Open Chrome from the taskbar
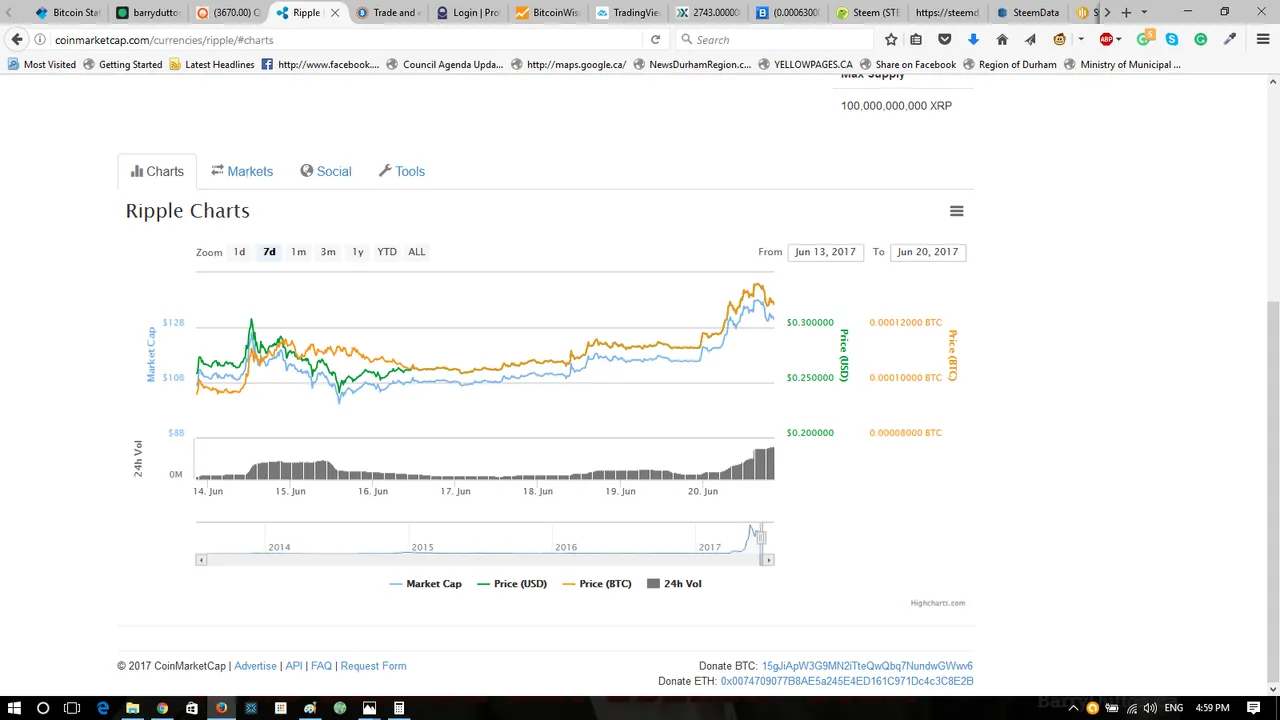1280x720 pixels. point(162,708)
